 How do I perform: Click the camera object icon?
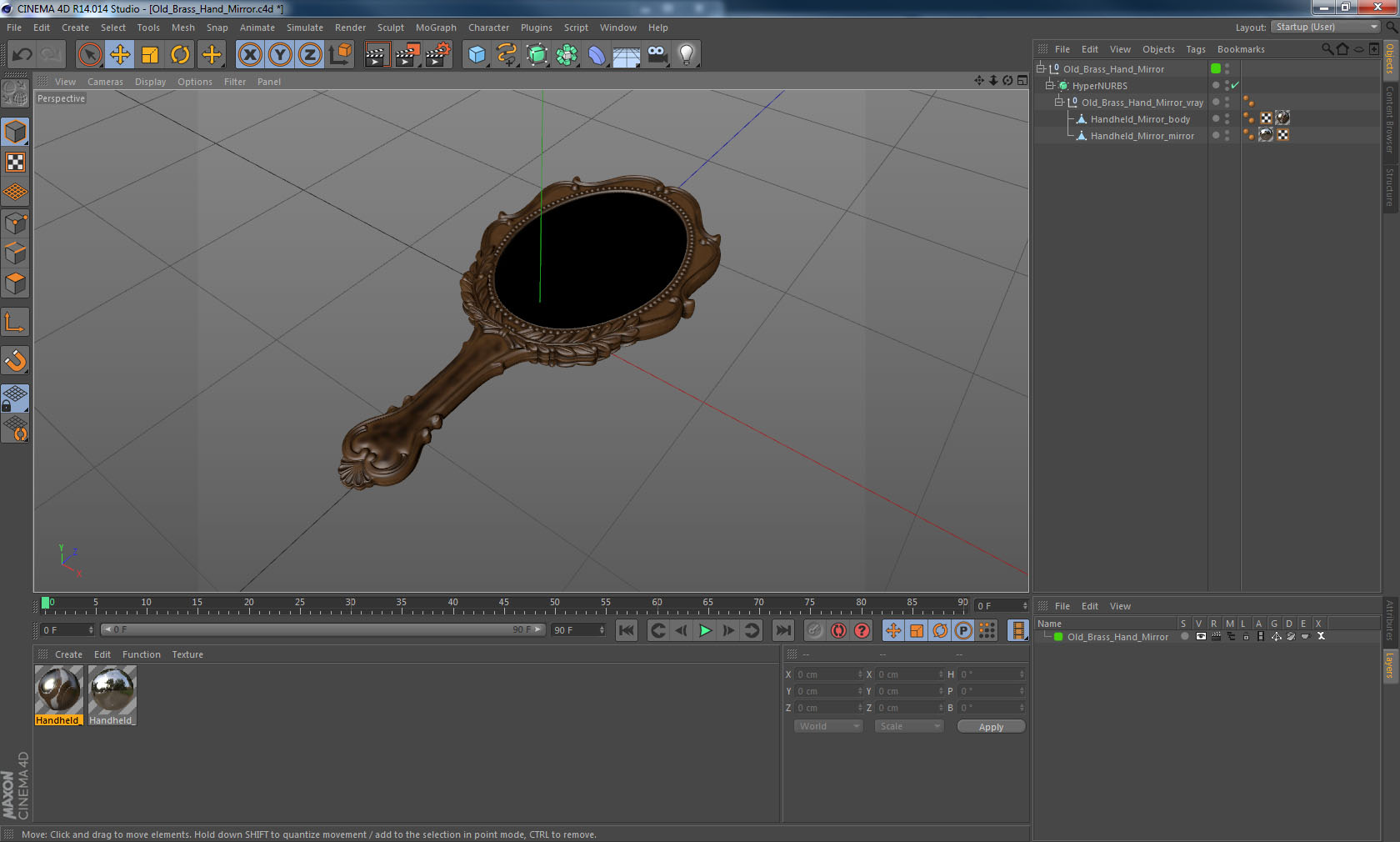pyautogui.click(x=657, y=55)
